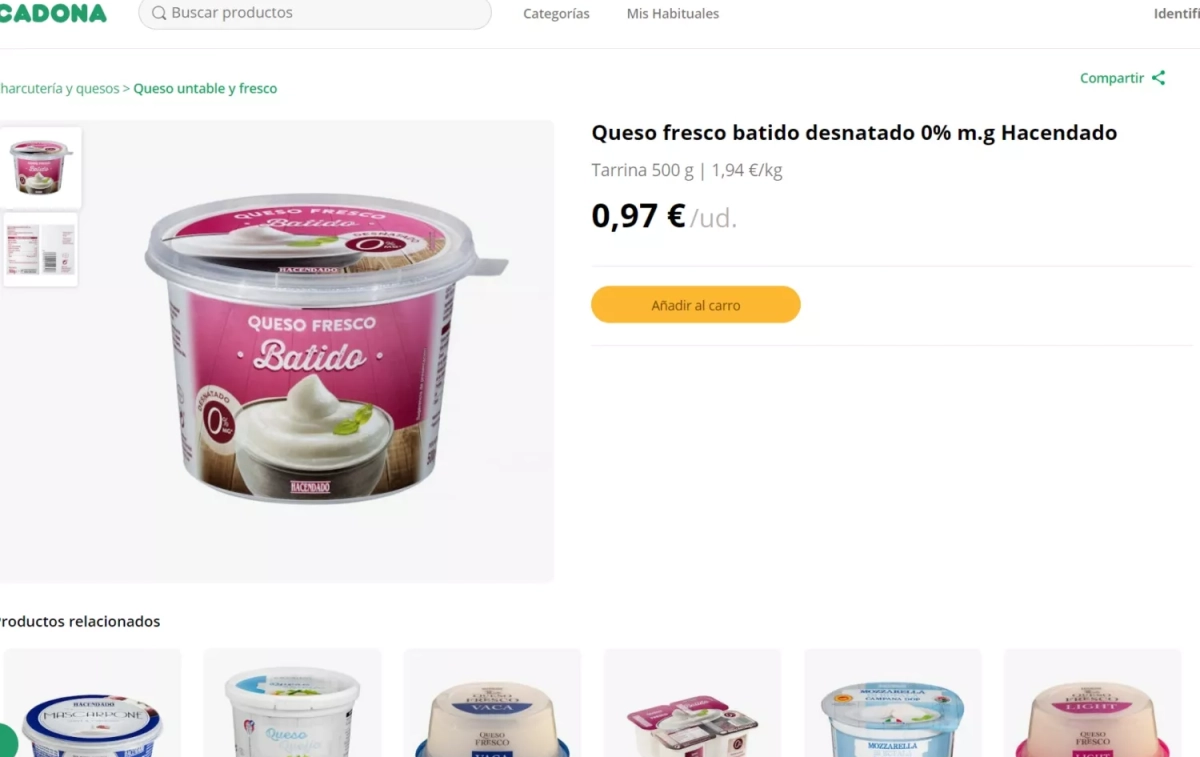
Task: Focus the Buscar productos search field
Action: (x=315, y=14)
